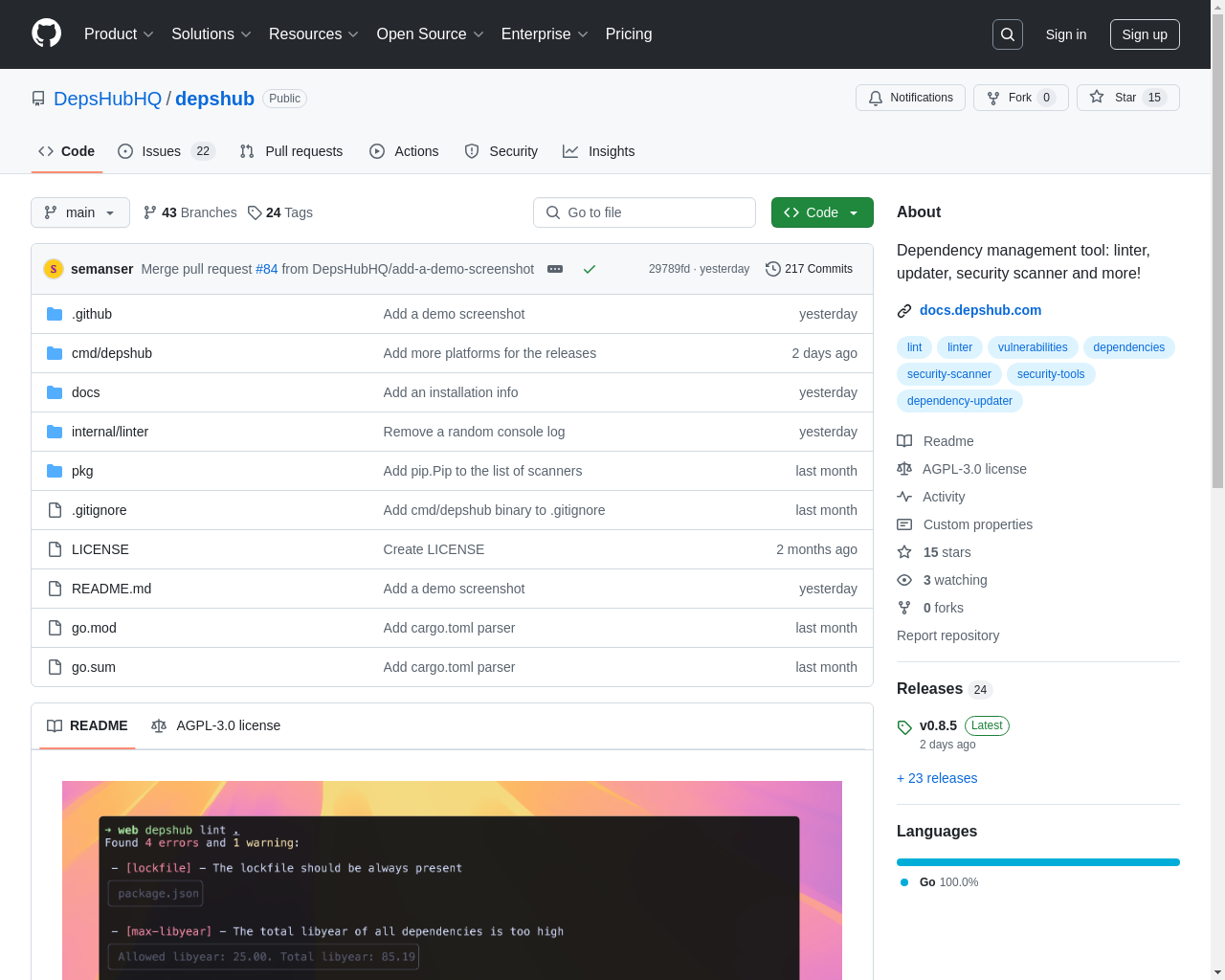Image resolution: width=1225 pixels, height=980 pixels.
Task: Click the go.sum file icon
Action: click(55, 667)
